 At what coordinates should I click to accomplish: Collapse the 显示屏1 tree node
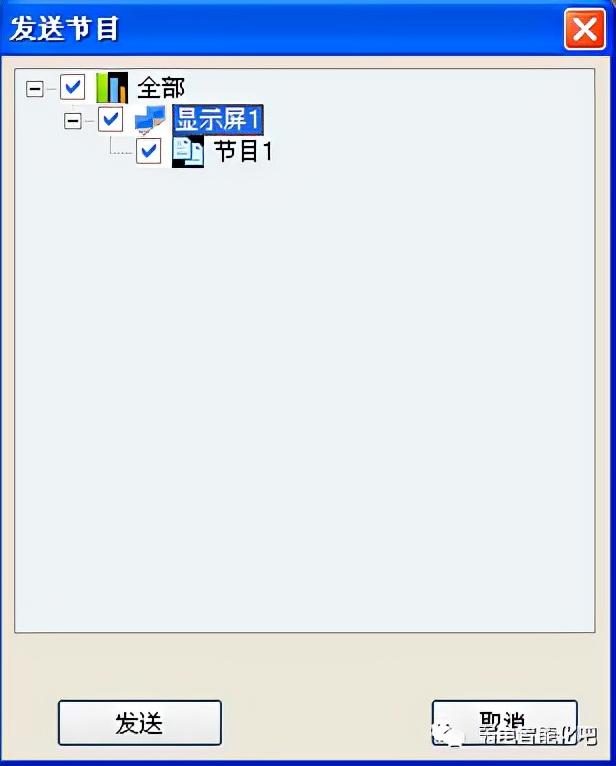tap(73, 120)
